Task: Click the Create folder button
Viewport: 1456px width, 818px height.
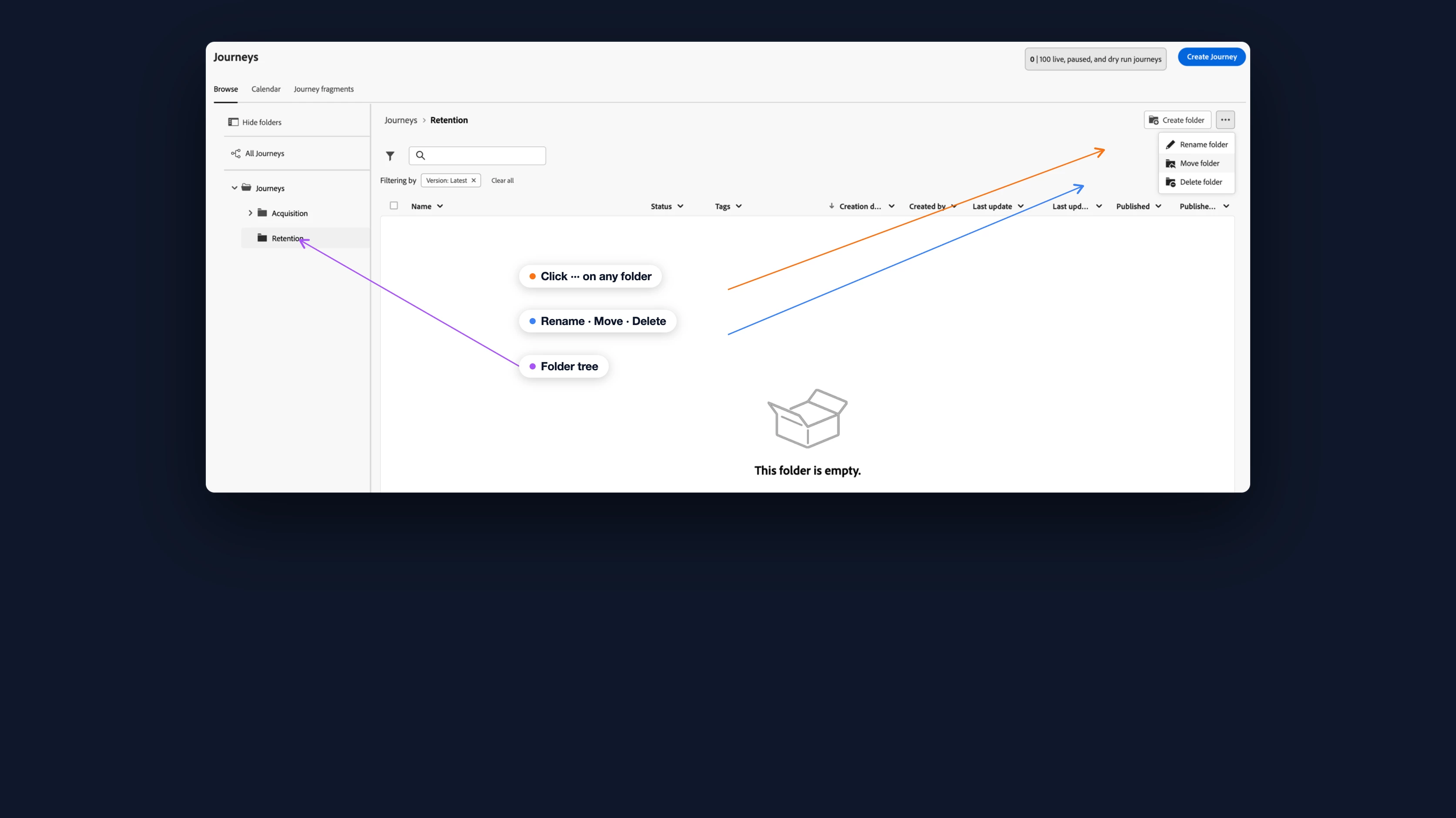Action: tap(1178, 120)
